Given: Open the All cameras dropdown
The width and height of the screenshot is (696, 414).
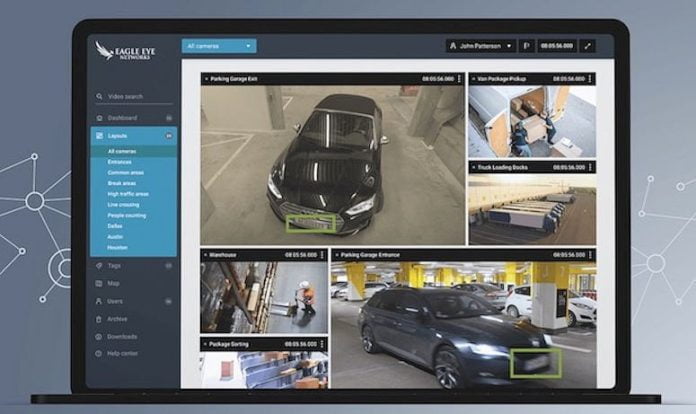Looking at the screenshot, I should (x=219, y=46).
